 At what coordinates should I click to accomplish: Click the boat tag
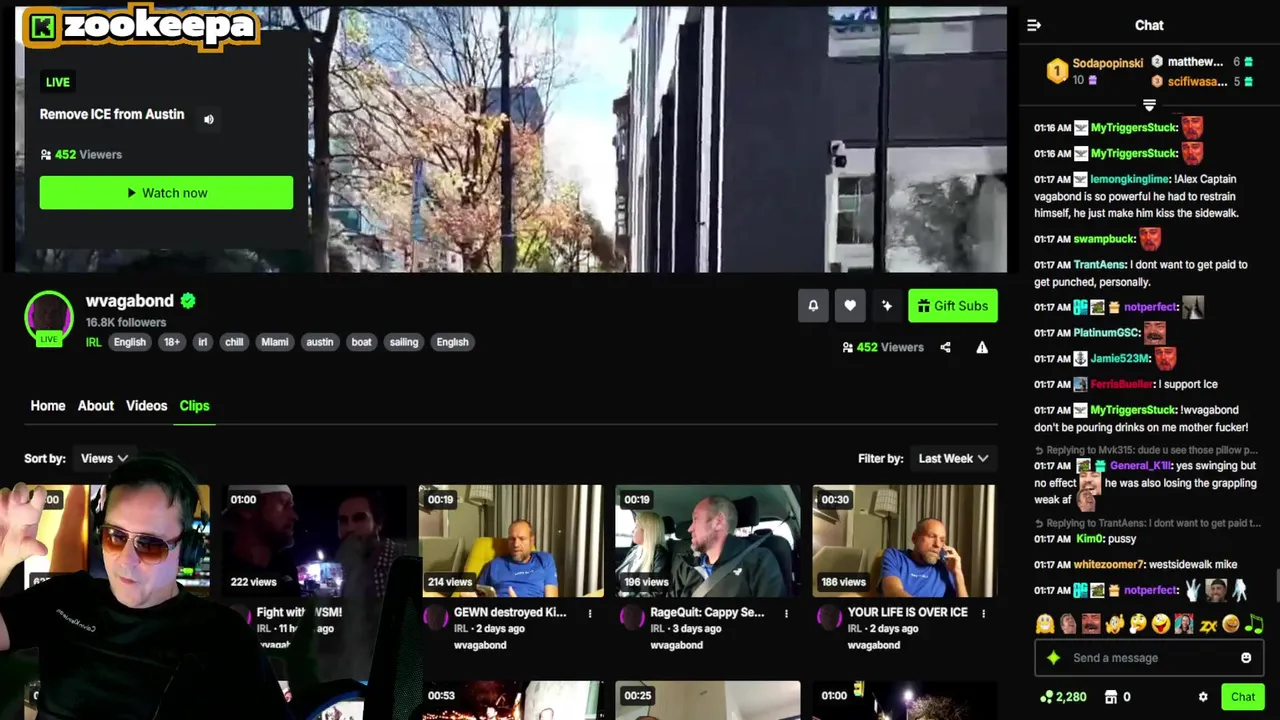(x=362, y=342)
